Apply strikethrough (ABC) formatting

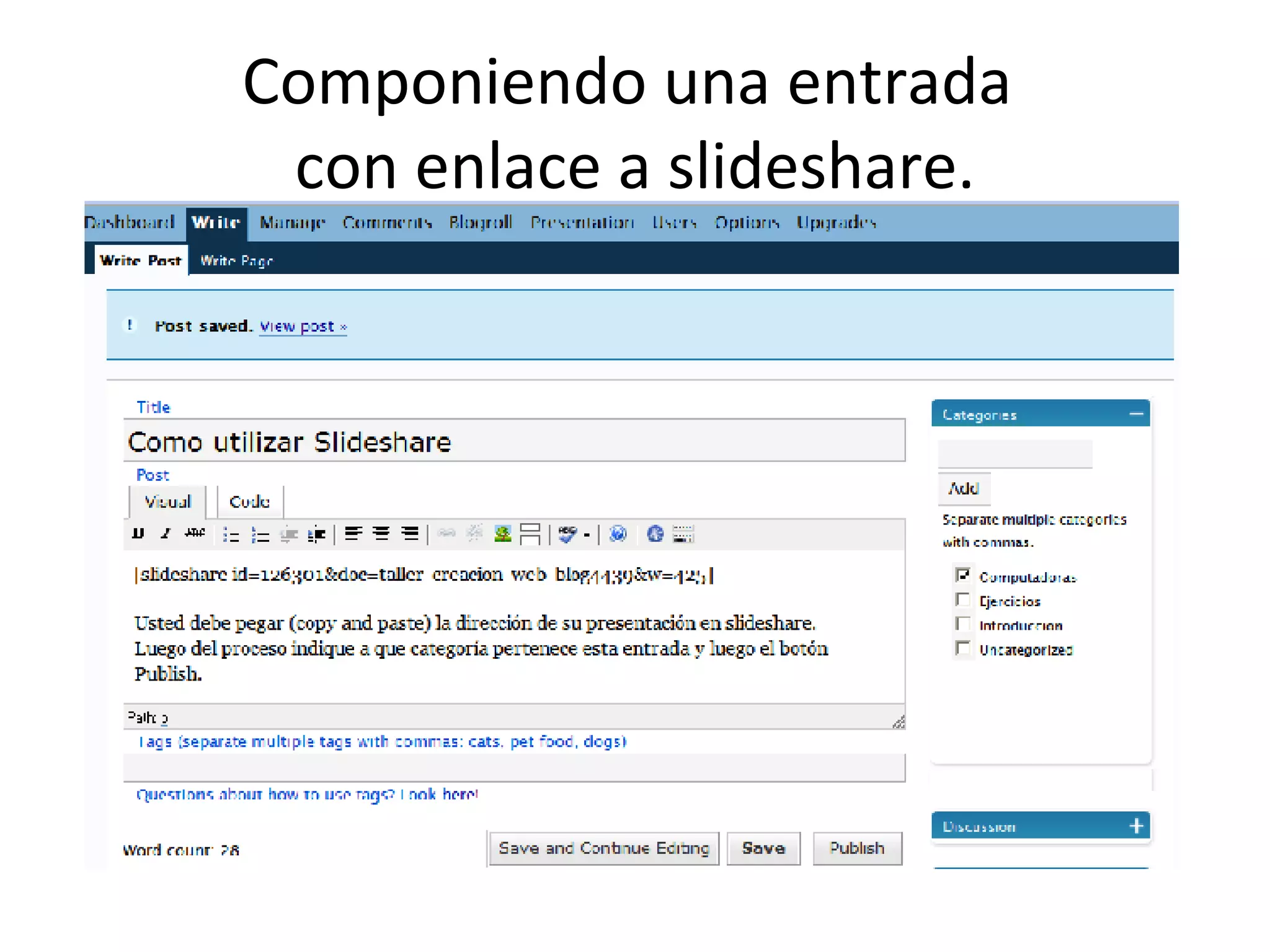(x=195, y=533)
